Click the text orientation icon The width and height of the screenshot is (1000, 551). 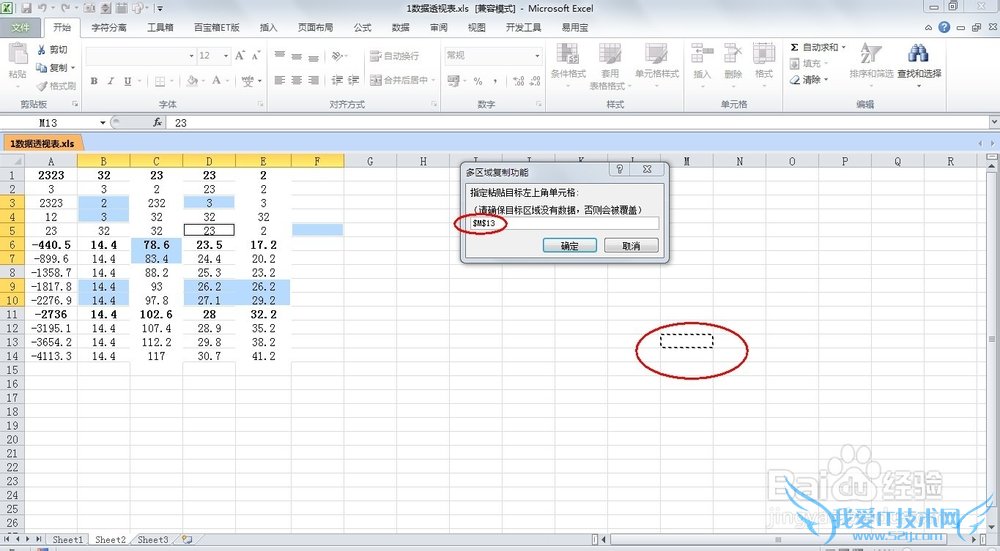337,56
